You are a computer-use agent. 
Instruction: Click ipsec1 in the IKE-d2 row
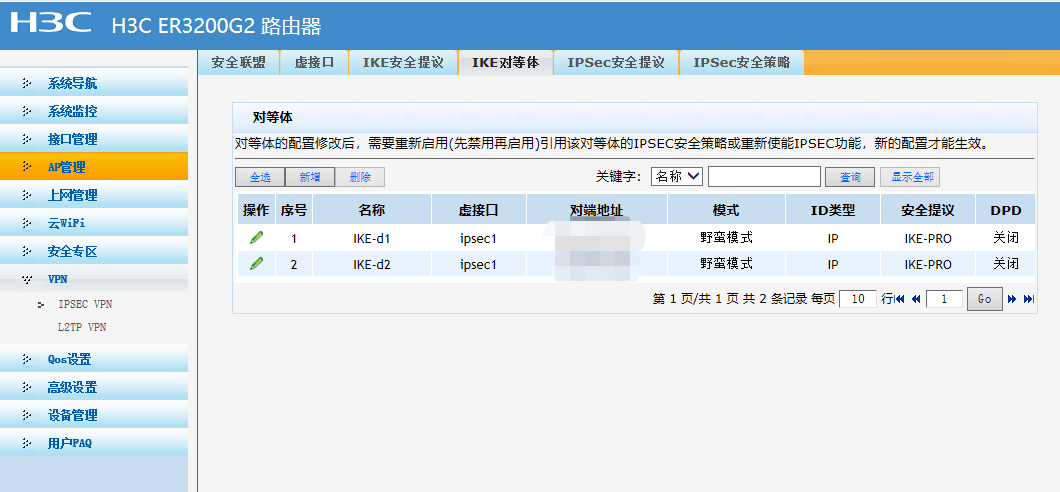(479, 264)
